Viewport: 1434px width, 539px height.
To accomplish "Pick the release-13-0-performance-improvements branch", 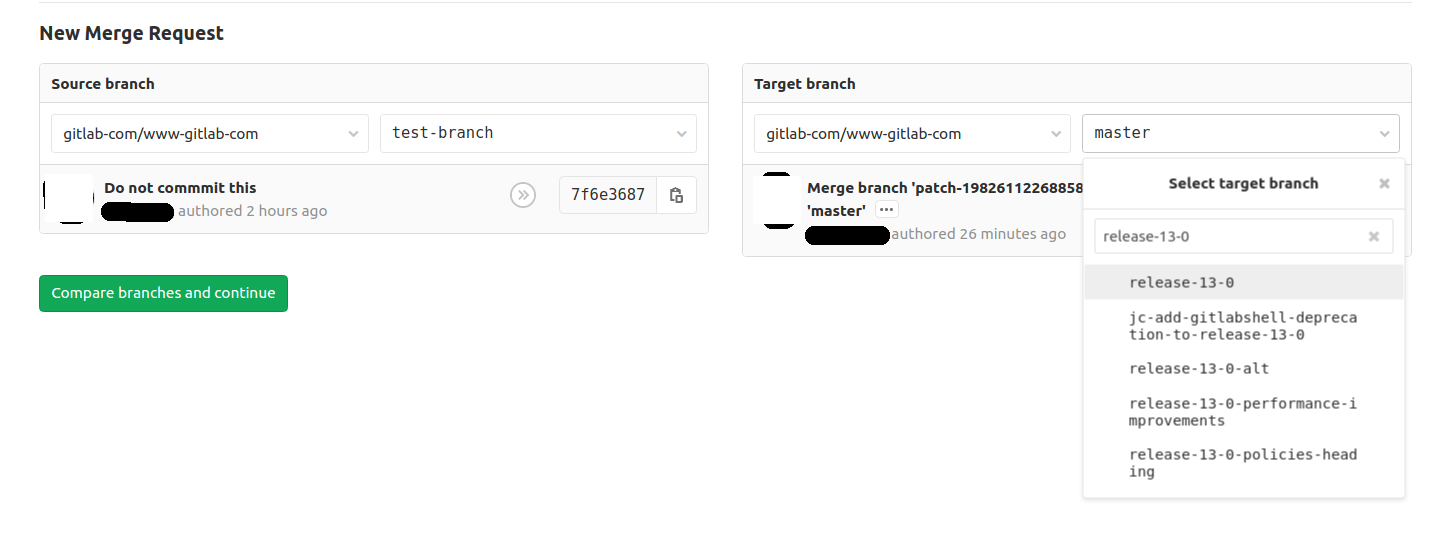I will coord(1243,412).
